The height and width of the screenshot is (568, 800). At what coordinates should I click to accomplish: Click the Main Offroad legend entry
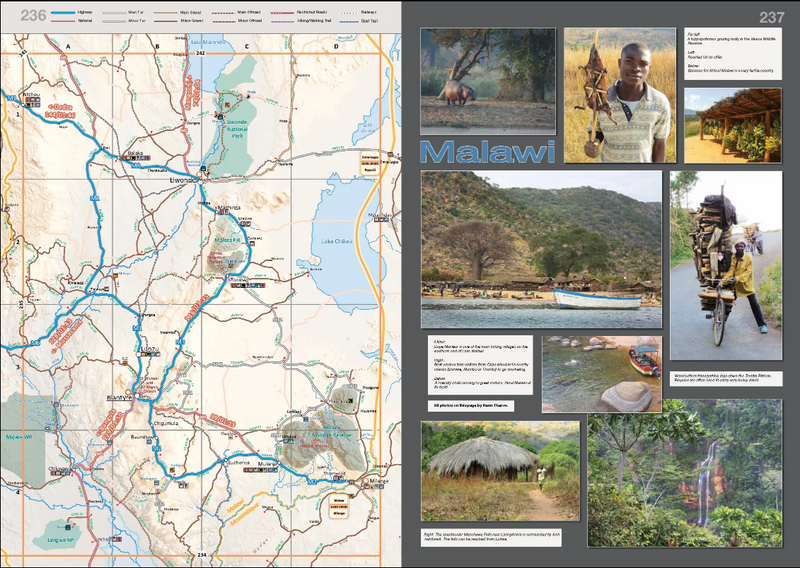click(236, 12)
